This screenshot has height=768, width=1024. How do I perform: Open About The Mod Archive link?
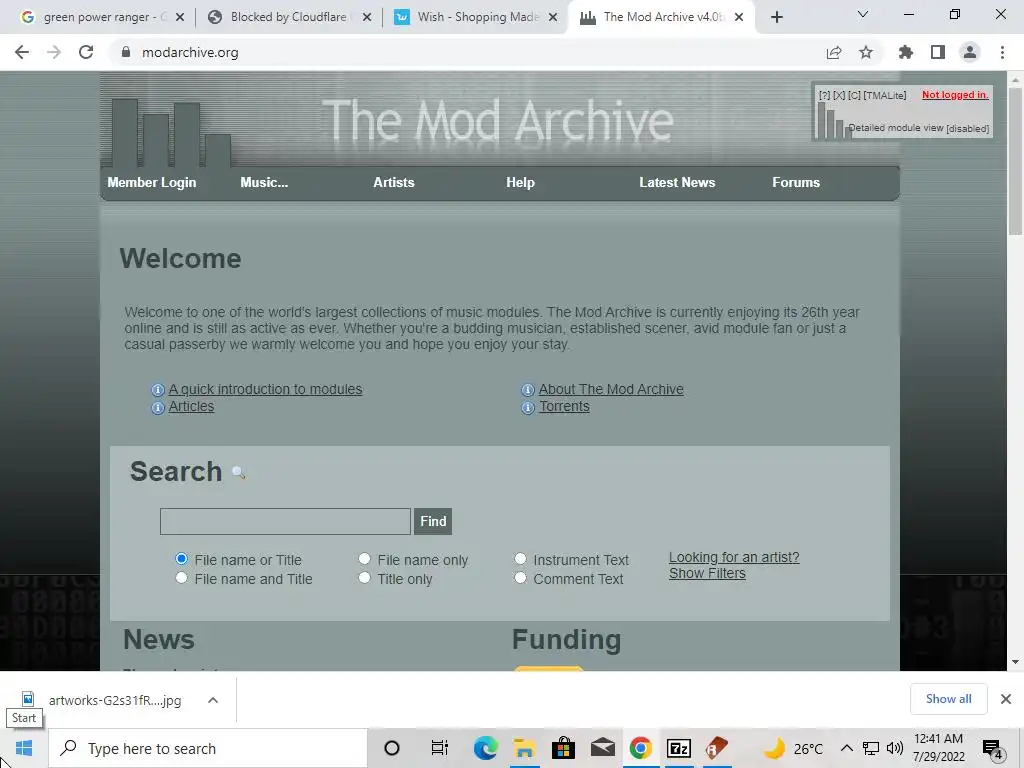(611, 389)
